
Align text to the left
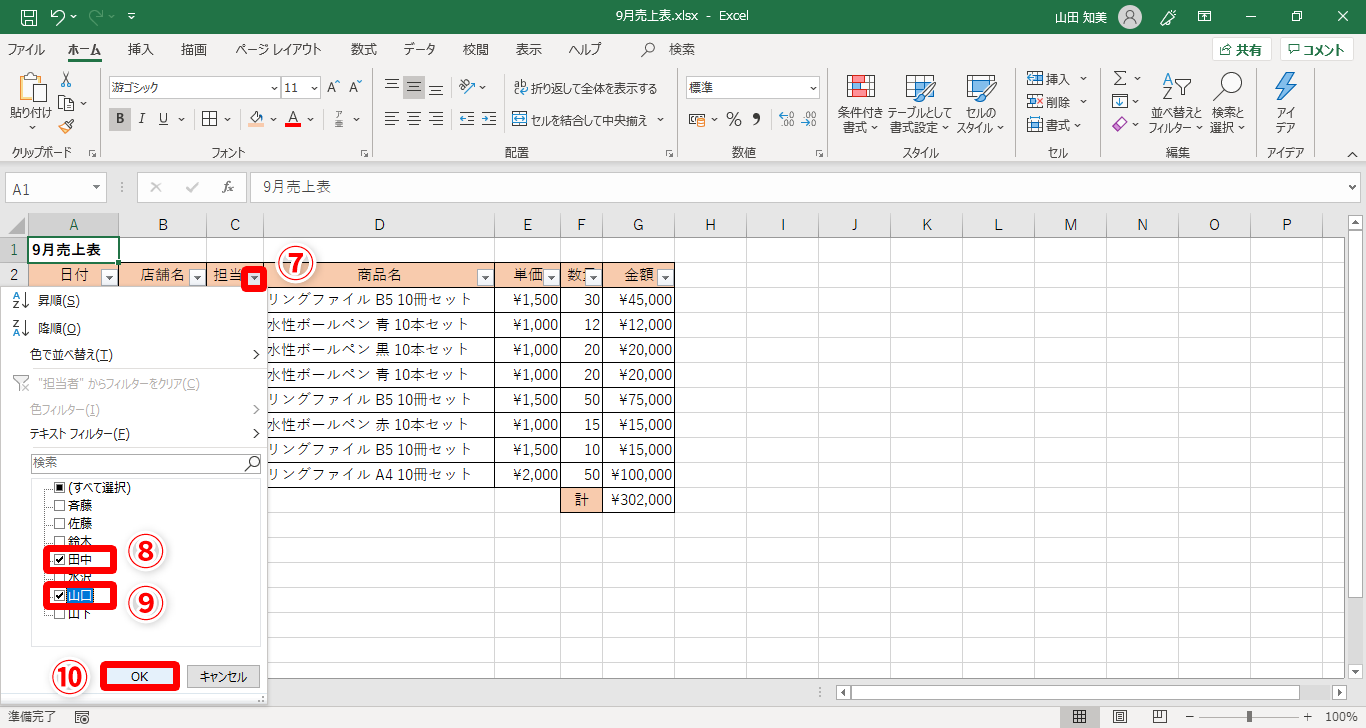coord(392,119)
